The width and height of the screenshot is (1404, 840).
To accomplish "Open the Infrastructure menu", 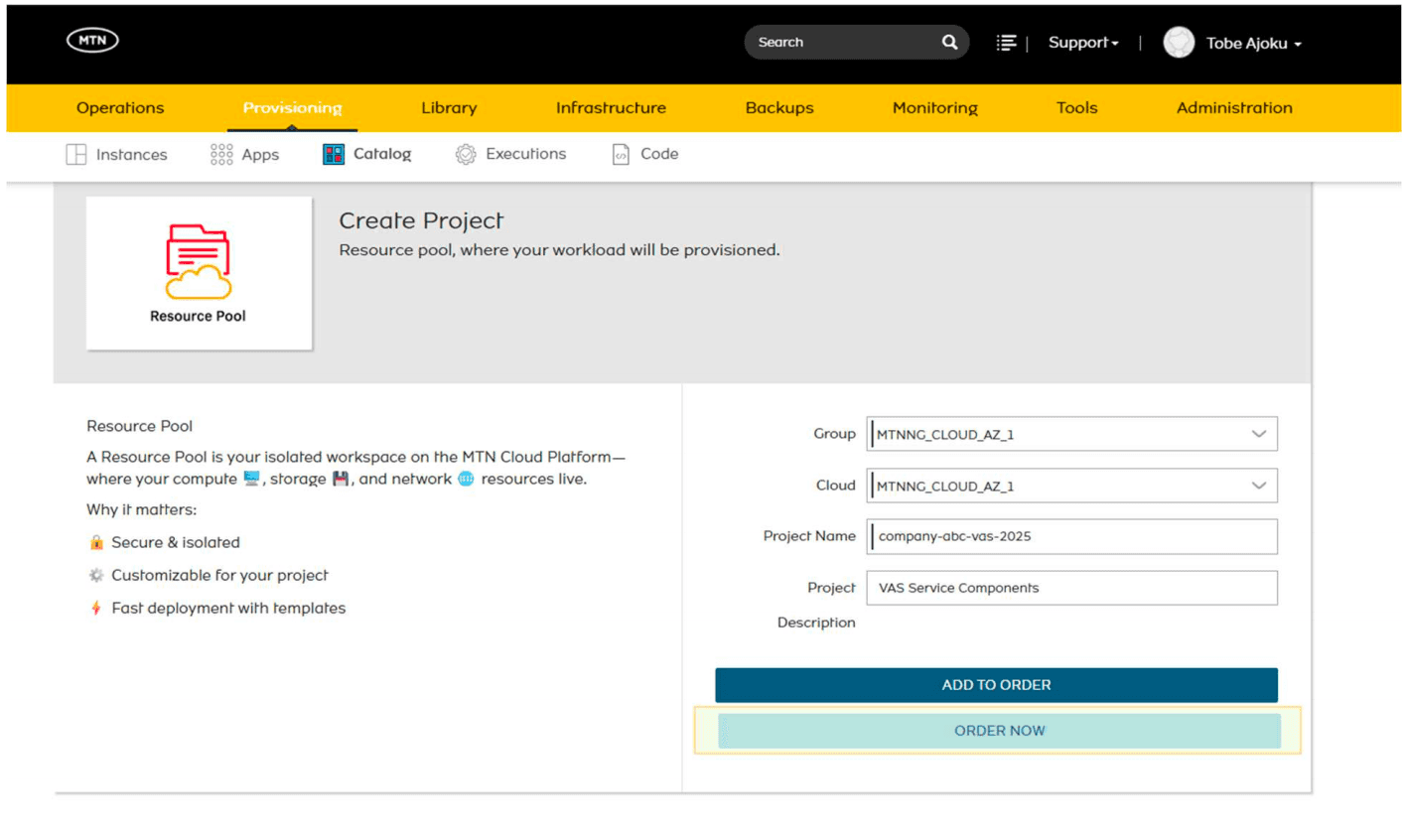I will (x=611, y=107).
